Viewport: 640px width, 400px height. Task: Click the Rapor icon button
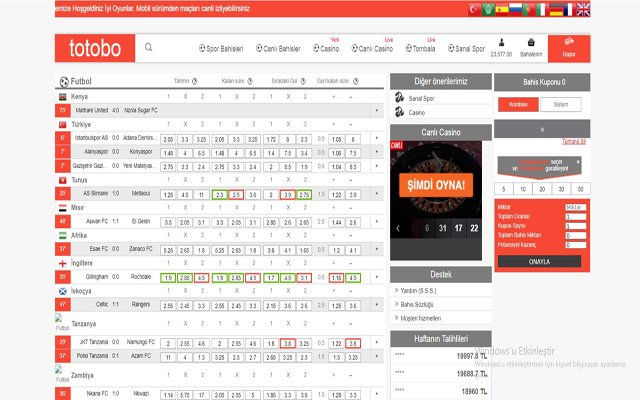coord(569,47)
